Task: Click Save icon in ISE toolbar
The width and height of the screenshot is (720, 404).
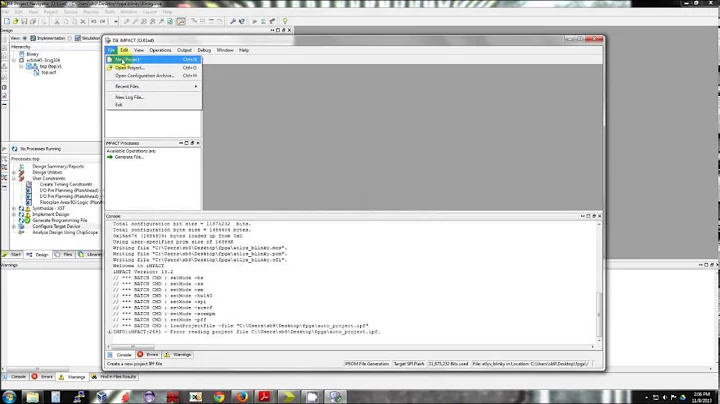Action: click(x=24, y=21)
